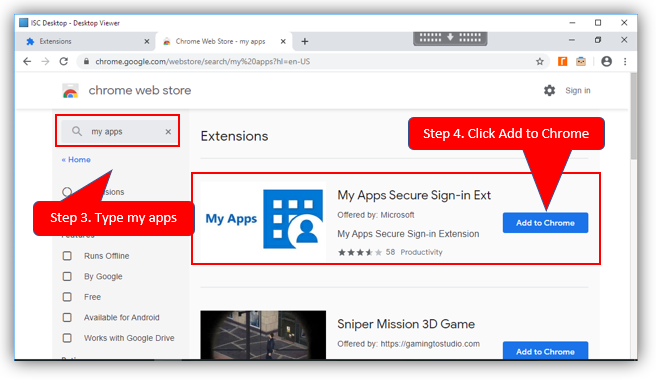Open the Chrome three-dot menu
This screenshot has width=656, height=380.
625,62
